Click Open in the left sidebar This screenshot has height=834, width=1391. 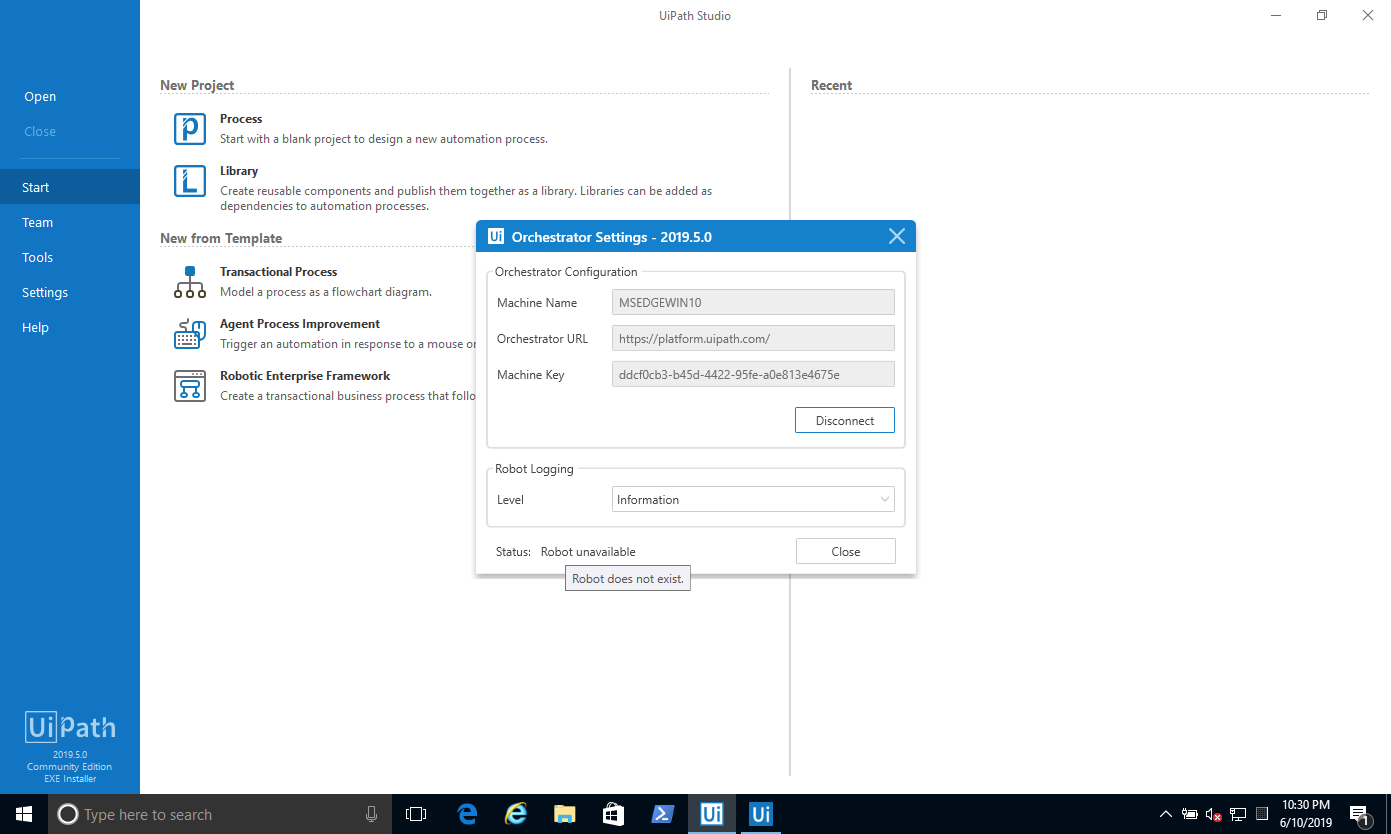(40, 96)
